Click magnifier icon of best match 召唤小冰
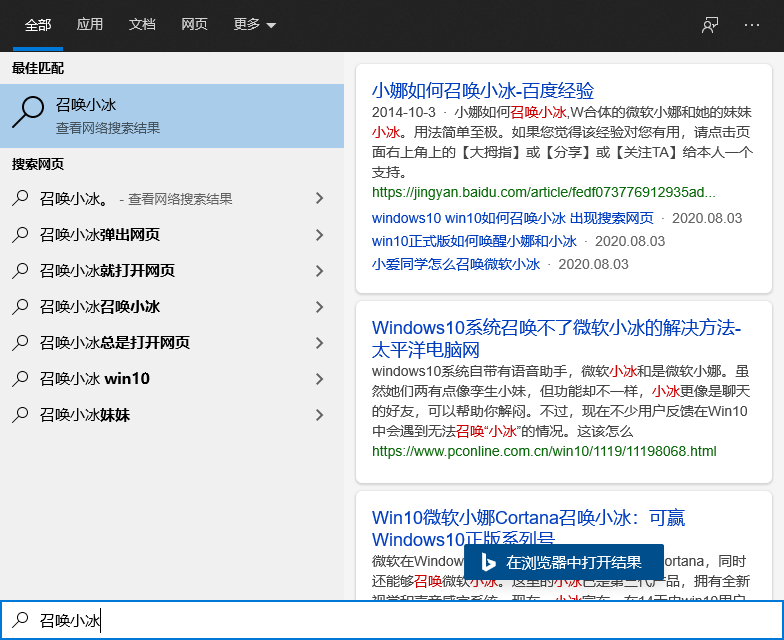The image size is (784, 640). pyautogui.click(x=28, y=112)
